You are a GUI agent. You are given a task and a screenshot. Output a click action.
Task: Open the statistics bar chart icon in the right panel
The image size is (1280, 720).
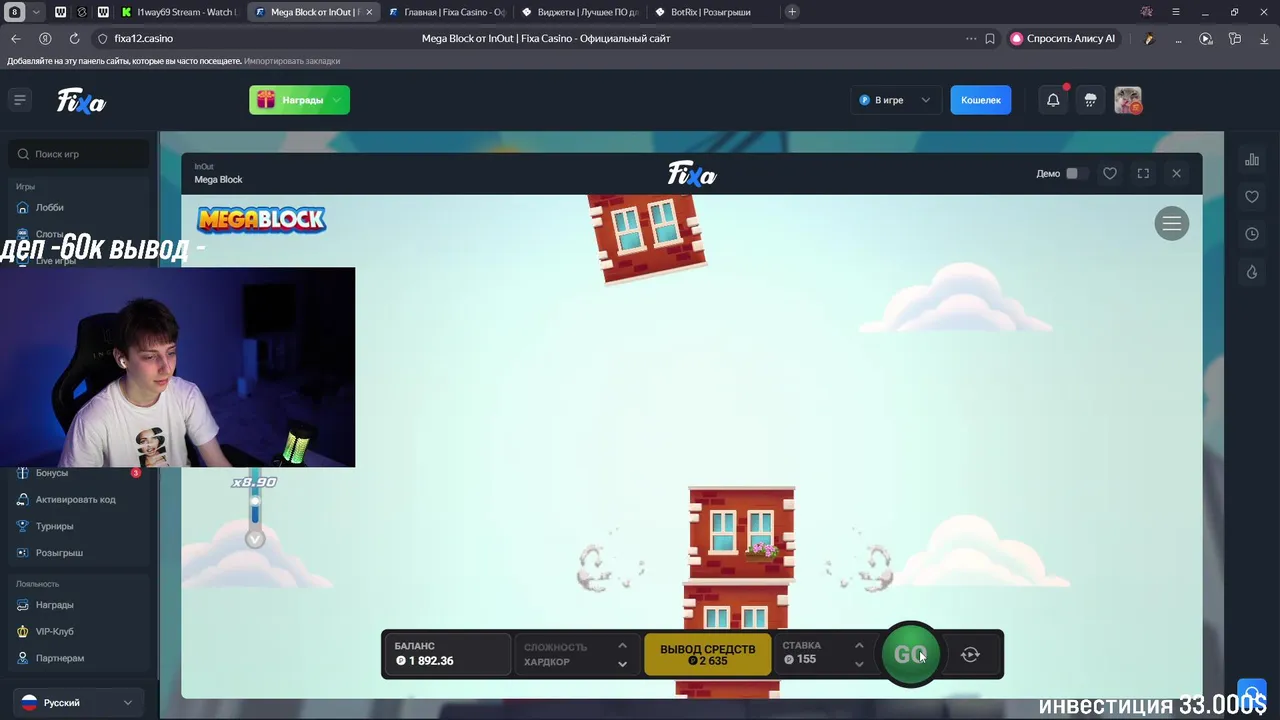[1251, 159]
